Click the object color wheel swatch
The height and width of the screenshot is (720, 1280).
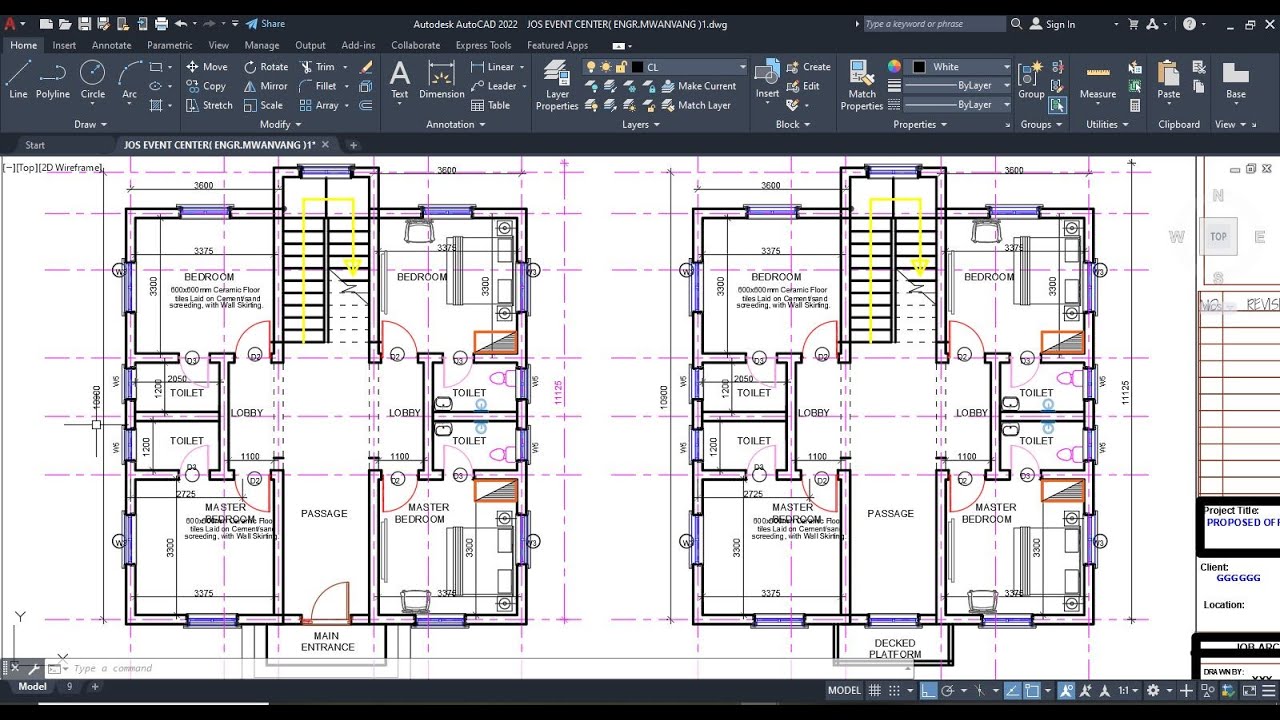[894, 67]
